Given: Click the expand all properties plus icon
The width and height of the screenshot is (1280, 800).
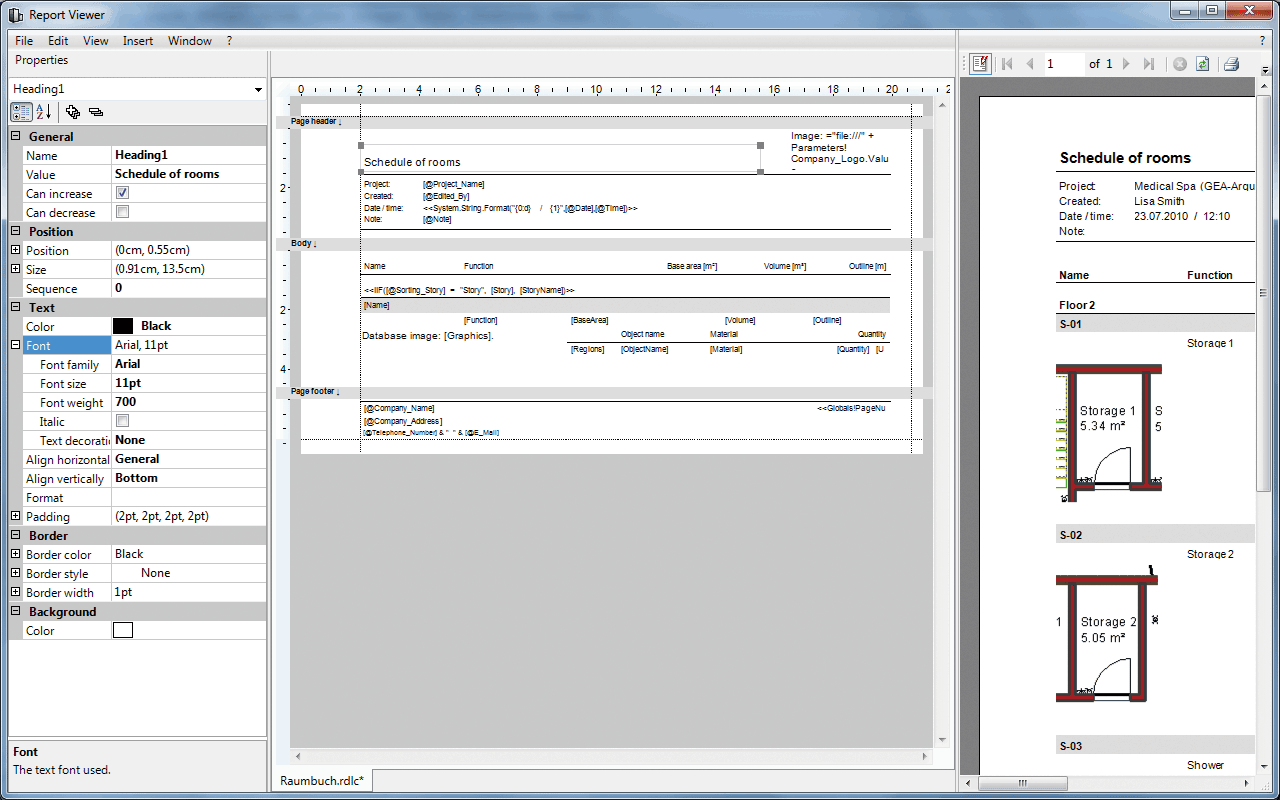Looking at the screenshot, I should pos(73,112).
